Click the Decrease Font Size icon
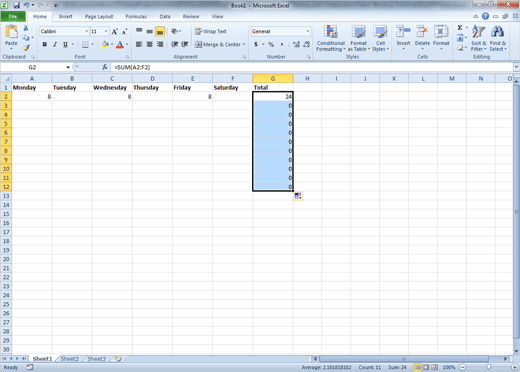This screenshot has height=372, width=520. pos(124,32)
